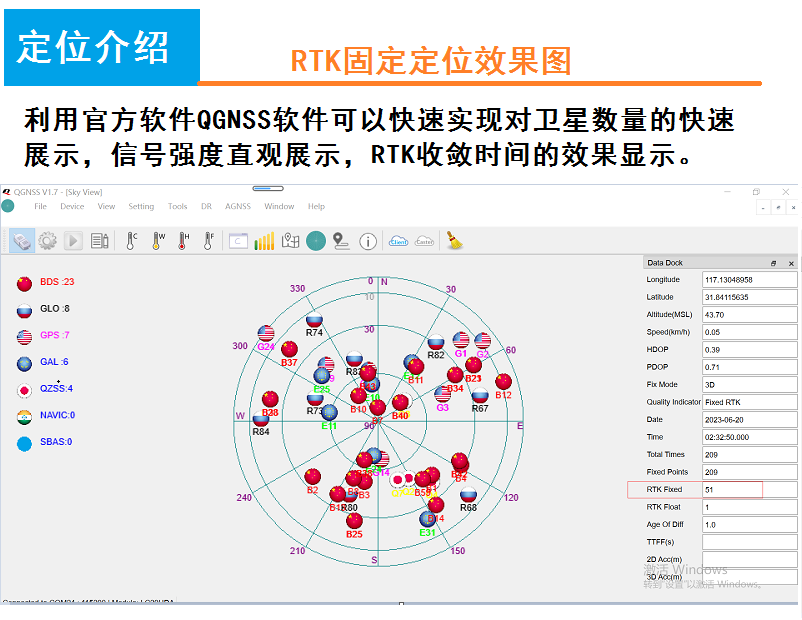Select satellite B37 on sky view
This screenshot has height=620, width=802.
coord(289,349)
